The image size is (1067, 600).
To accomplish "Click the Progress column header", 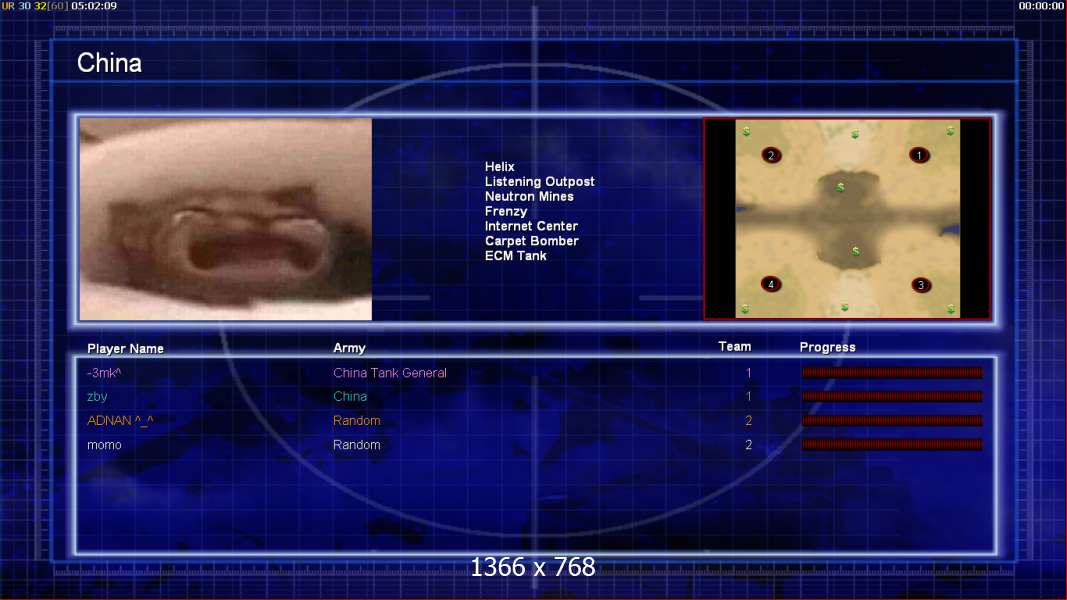I will [x=827, y=347].
